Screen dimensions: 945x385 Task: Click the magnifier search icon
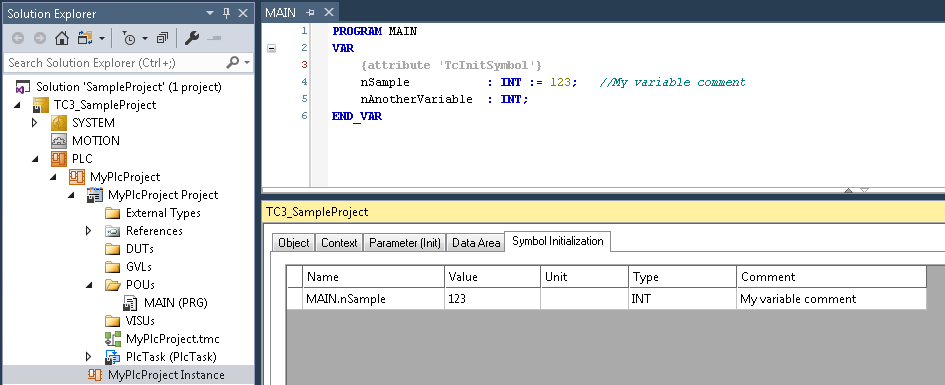(232, 62)
